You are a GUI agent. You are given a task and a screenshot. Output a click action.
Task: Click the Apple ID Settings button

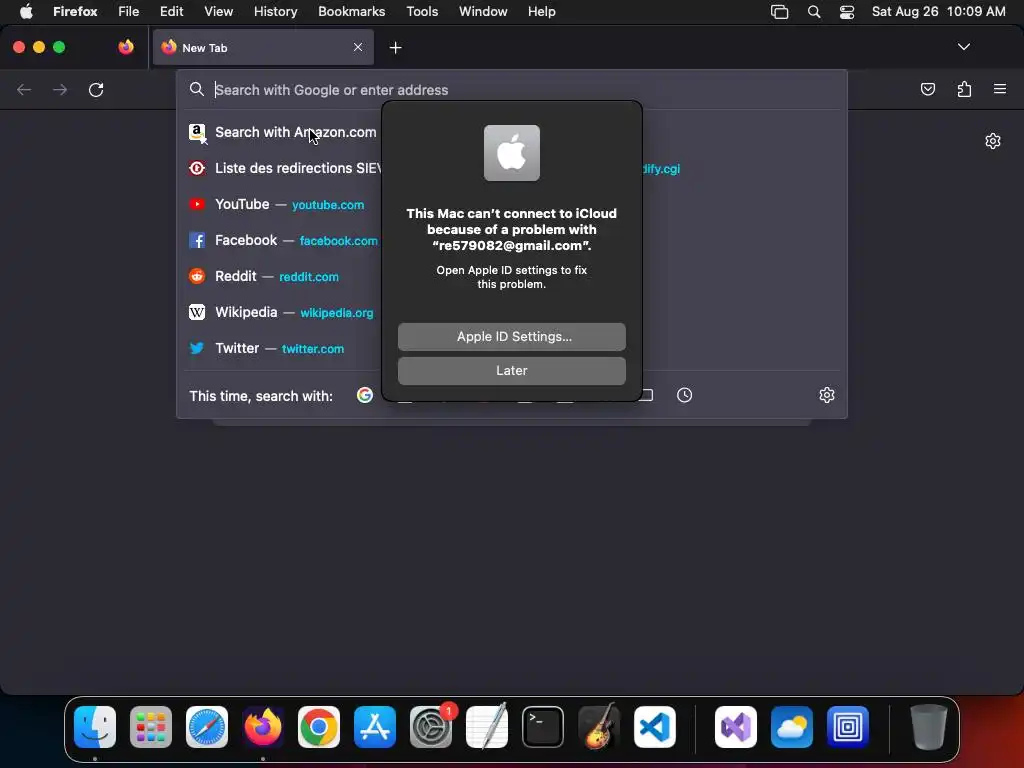click(x=511, y=337)
